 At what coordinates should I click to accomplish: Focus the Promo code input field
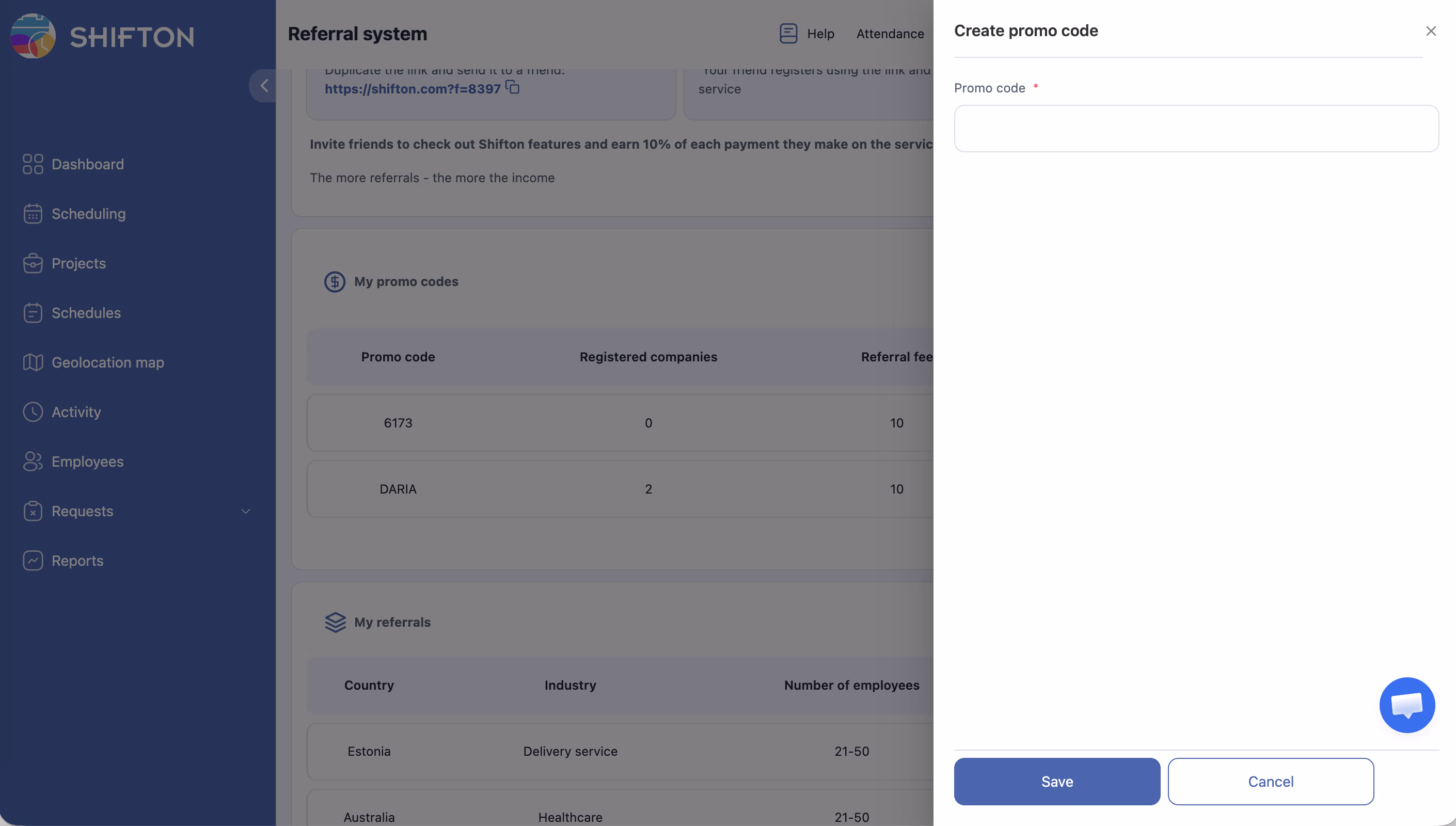click(x=1196, y=128)
